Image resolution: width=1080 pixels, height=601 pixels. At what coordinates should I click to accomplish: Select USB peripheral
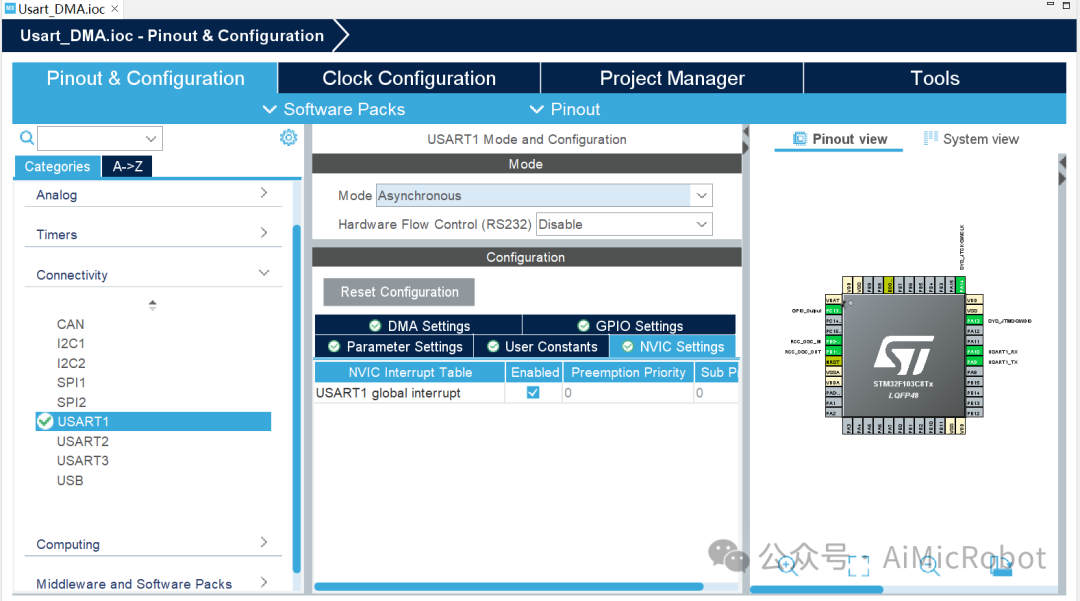pyautogui.click(x=70, y=481)
